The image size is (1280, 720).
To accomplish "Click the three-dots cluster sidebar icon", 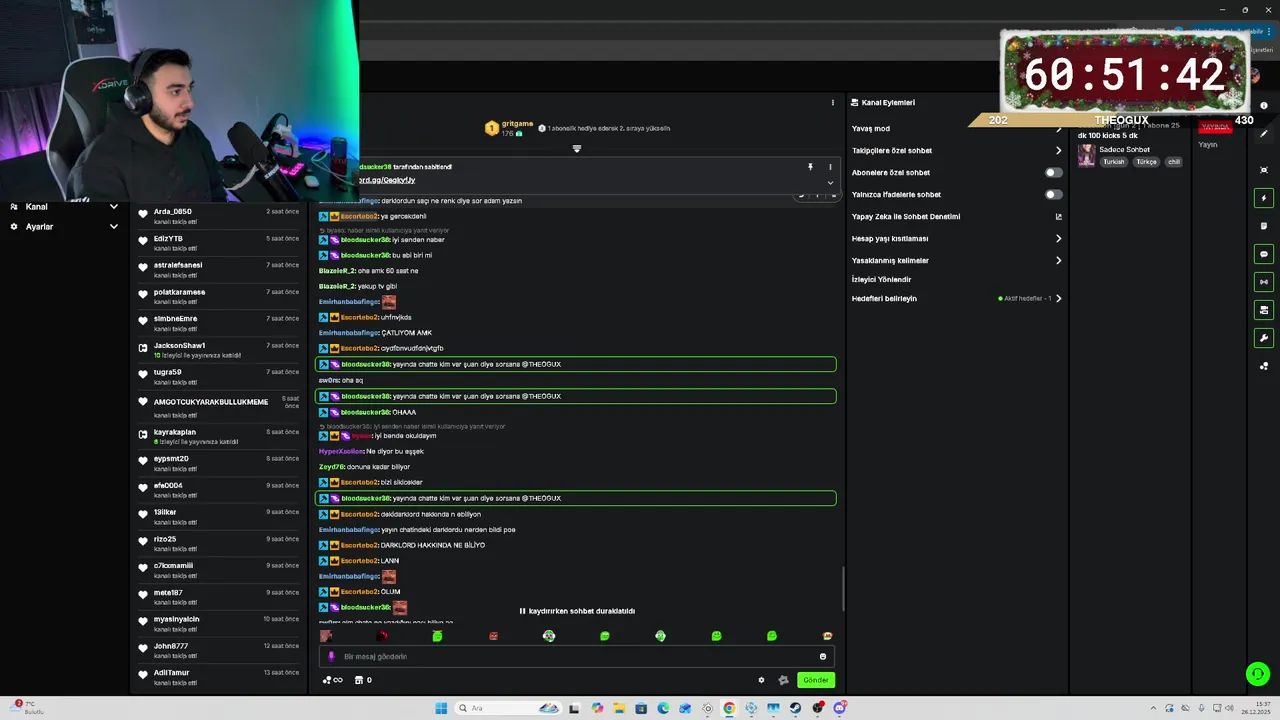I will (1264, 366).
